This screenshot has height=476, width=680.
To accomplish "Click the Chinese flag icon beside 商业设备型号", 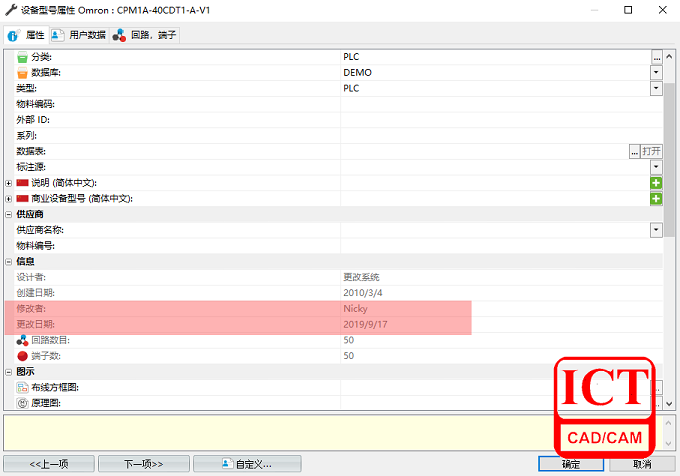I will [22, 199].
